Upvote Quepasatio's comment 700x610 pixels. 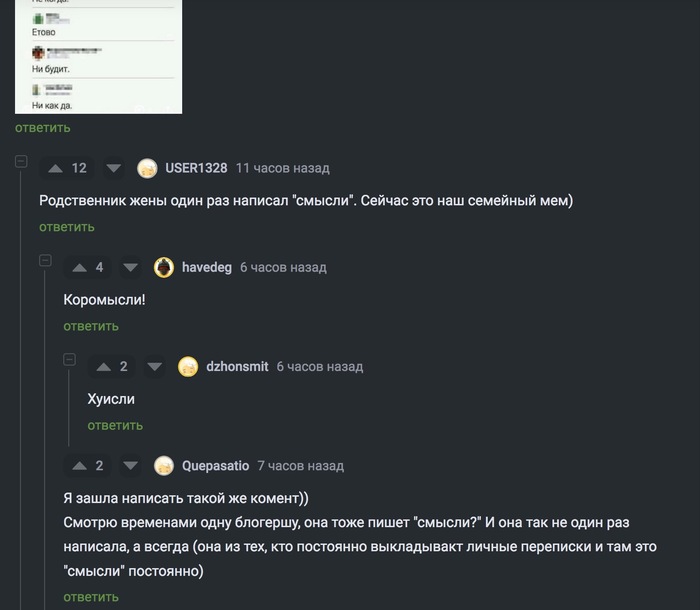[79, 466]
